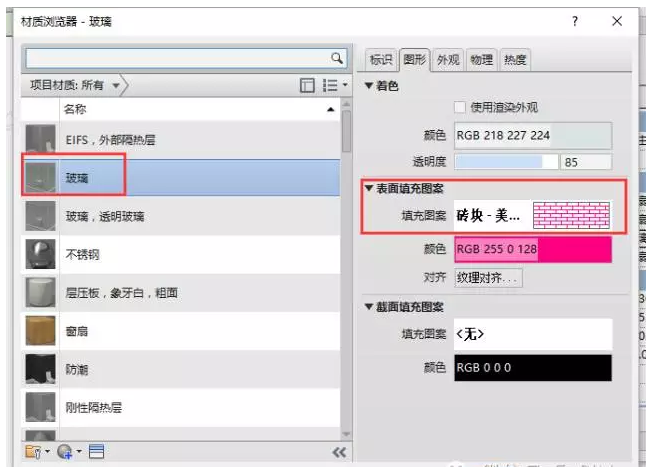Enable the 使用渲染外观 checkbox
The width and height of the screenshot is (658, 467).
pos(461,107)
